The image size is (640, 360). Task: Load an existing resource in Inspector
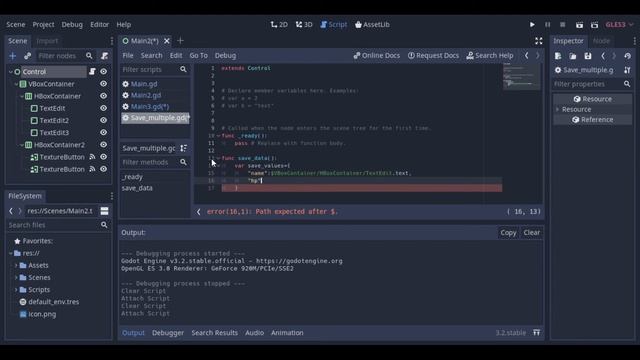(573, 56)
